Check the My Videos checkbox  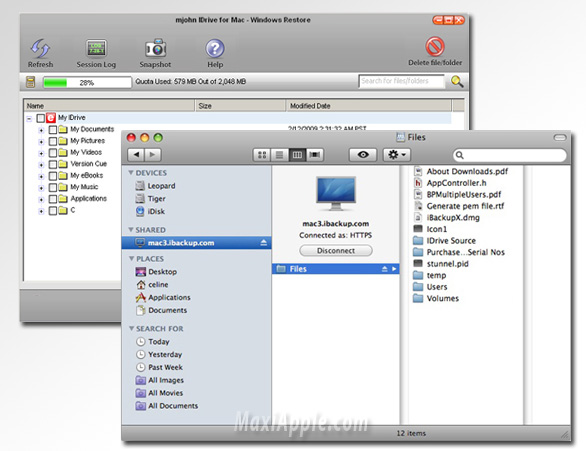(53, 153)
